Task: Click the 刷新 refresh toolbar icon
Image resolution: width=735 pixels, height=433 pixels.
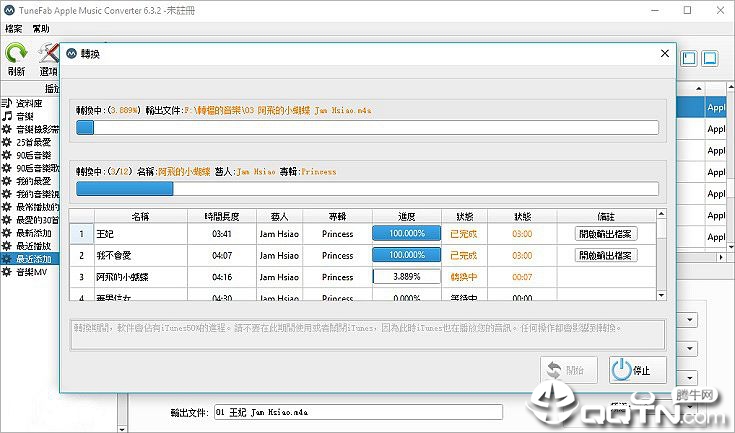Action: coord(16,60)
